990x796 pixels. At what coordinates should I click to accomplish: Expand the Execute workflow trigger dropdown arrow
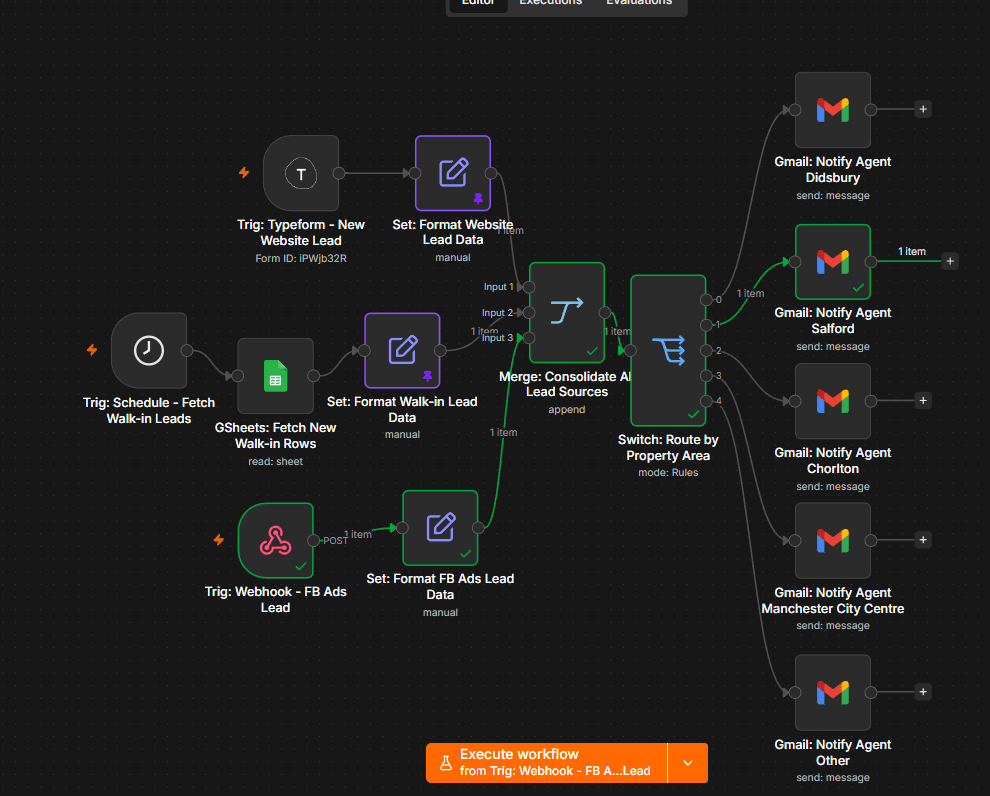[688, 763]
